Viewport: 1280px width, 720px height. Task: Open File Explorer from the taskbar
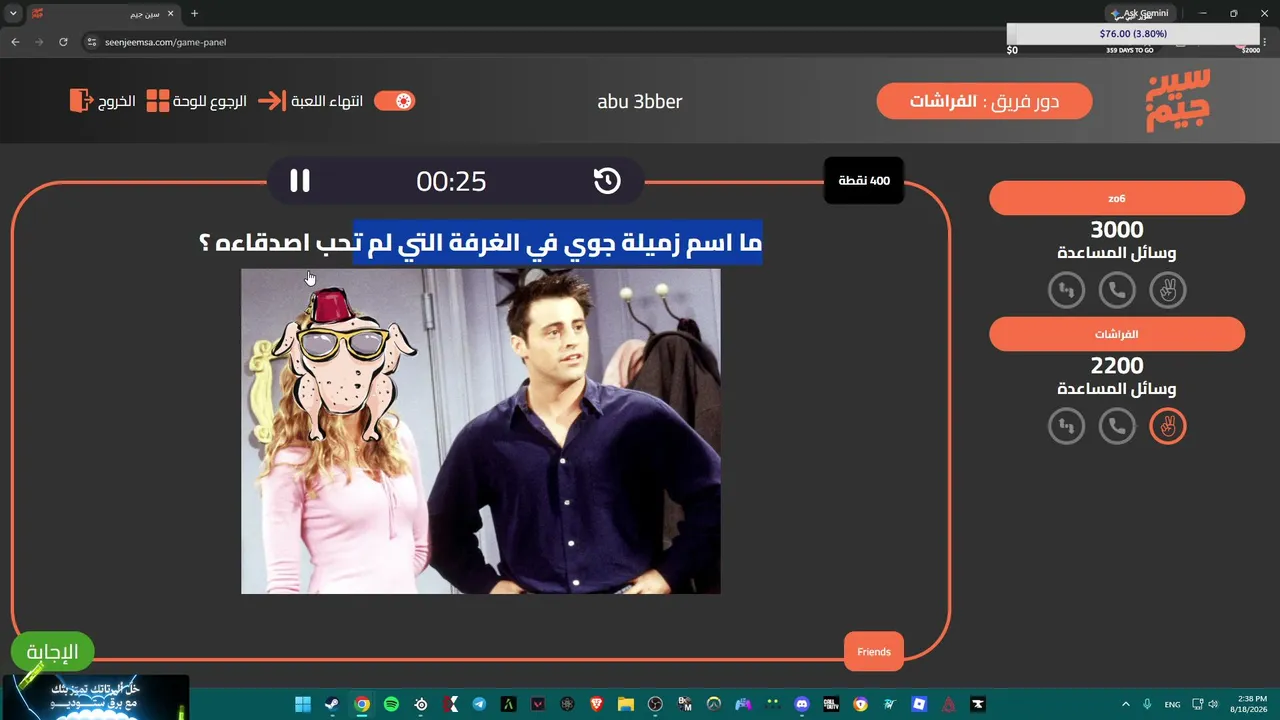626,704
